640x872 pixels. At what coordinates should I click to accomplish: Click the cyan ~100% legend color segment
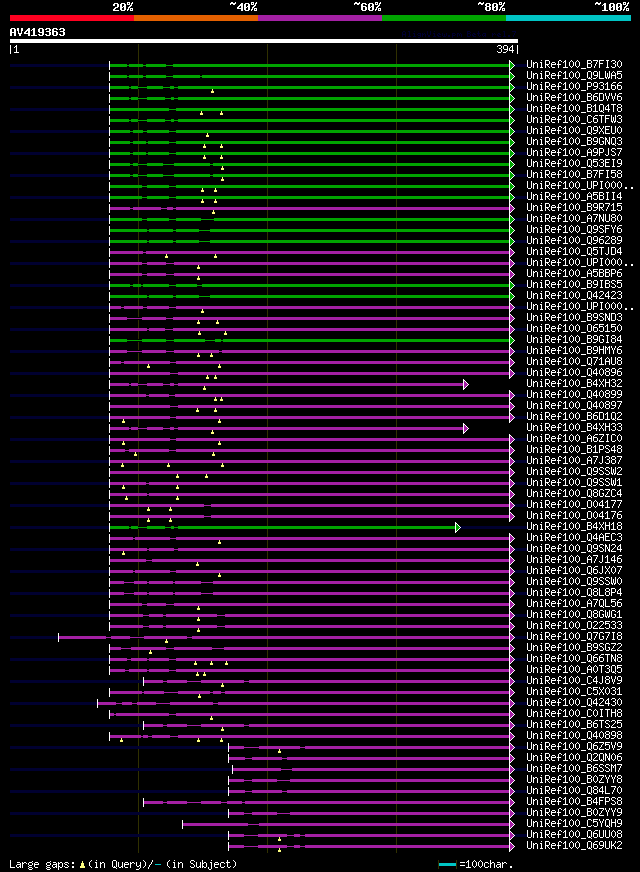coord(568,18)
